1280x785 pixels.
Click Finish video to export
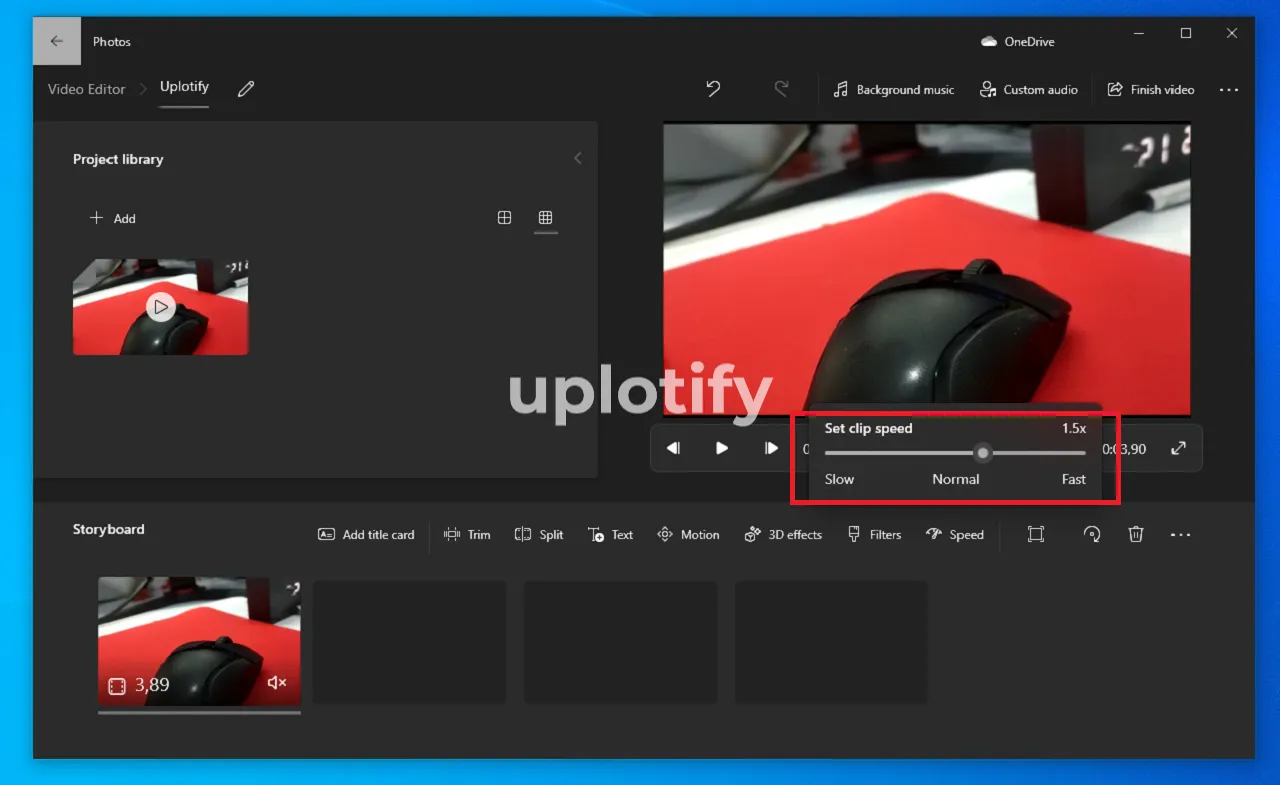(1151, 90)
